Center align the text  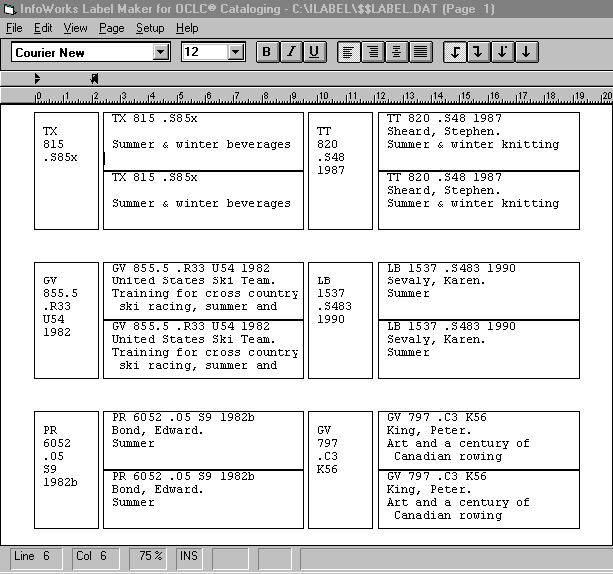click(396, 52)
